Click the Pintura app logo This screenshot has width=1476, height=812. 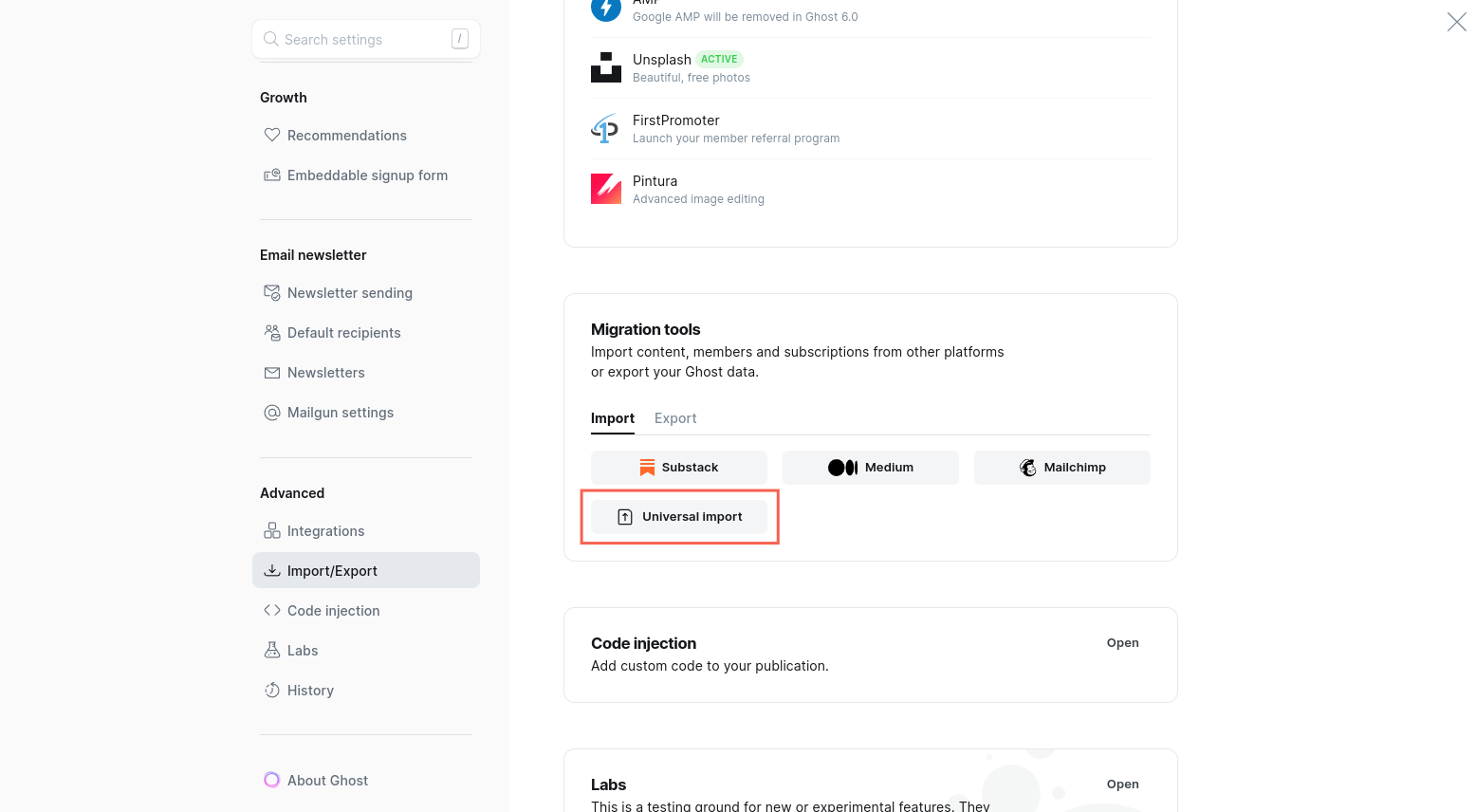point(606,189)
